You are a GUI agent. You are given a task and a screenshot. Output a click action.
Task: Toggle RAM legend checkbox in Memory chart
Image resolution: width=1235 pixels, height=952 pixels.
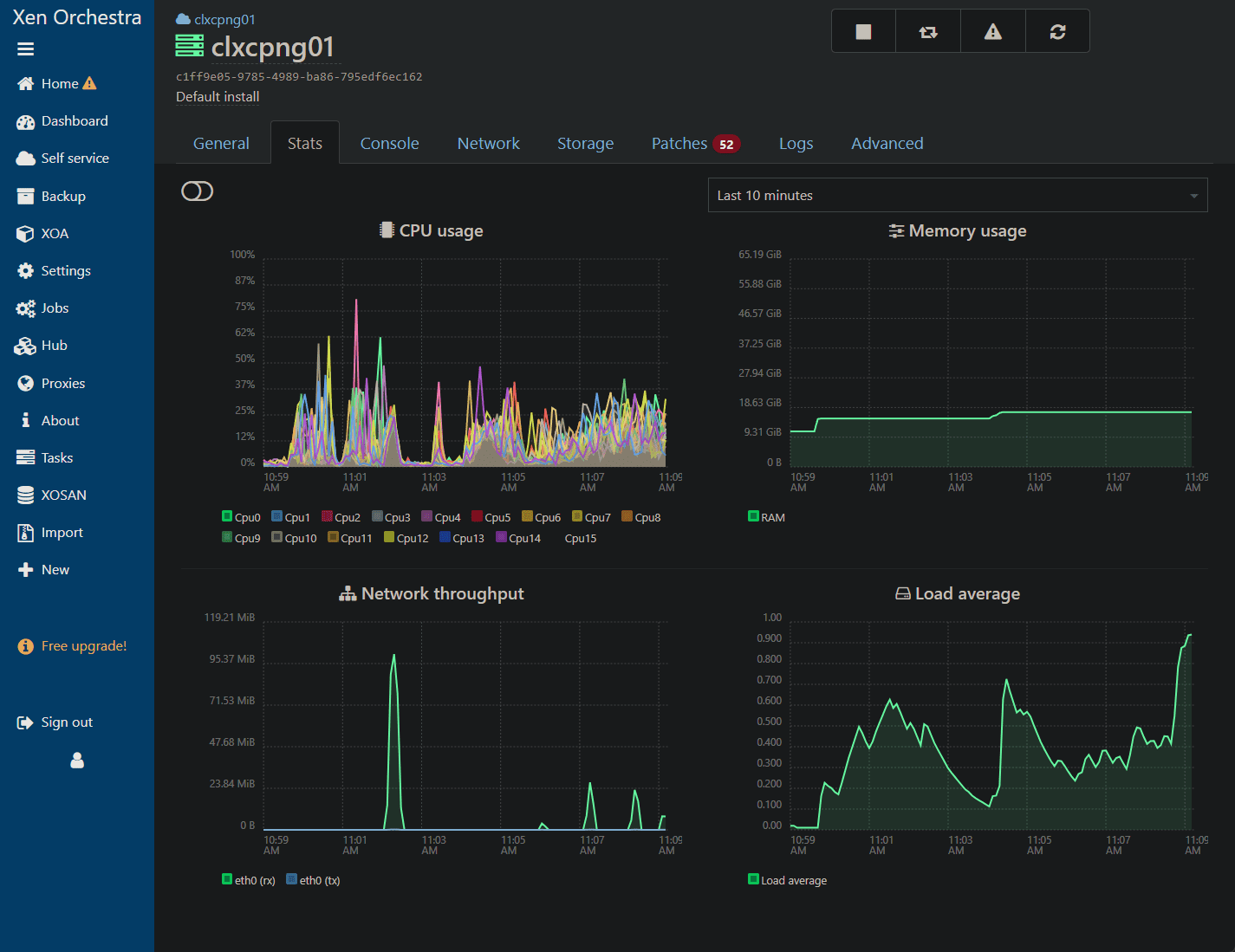pos(753,517)
